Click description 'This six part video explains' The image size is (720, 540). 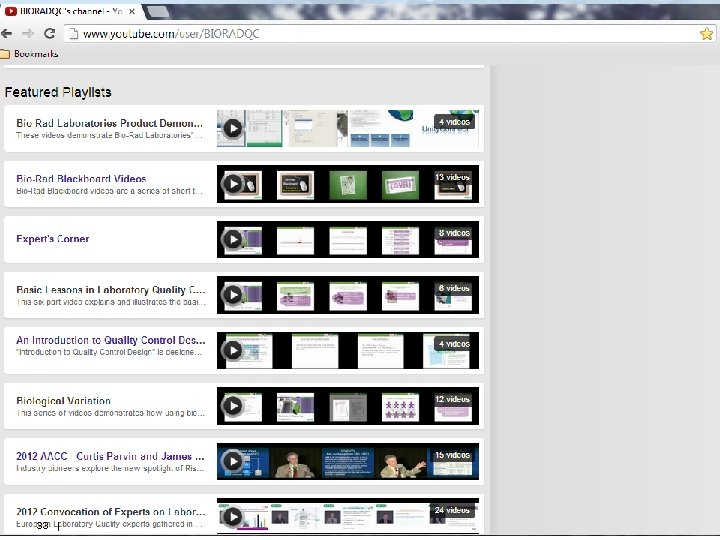(x=111, y=302)
